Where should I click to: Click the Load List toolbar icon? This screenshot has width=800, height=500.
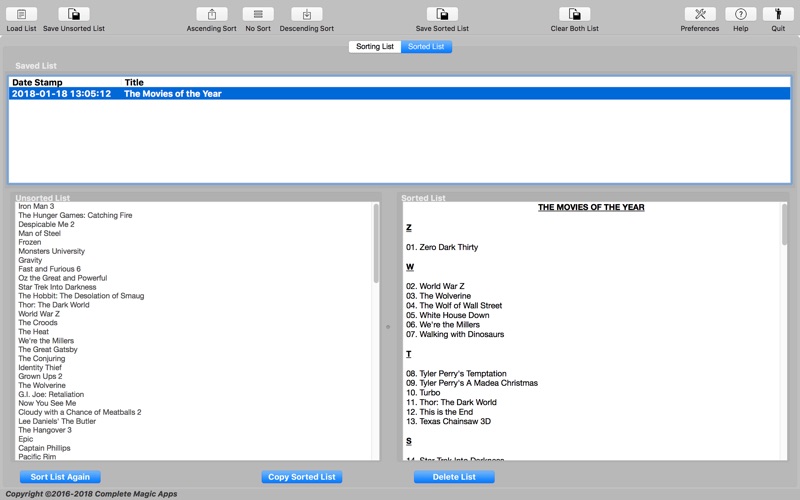coord(21,14)
